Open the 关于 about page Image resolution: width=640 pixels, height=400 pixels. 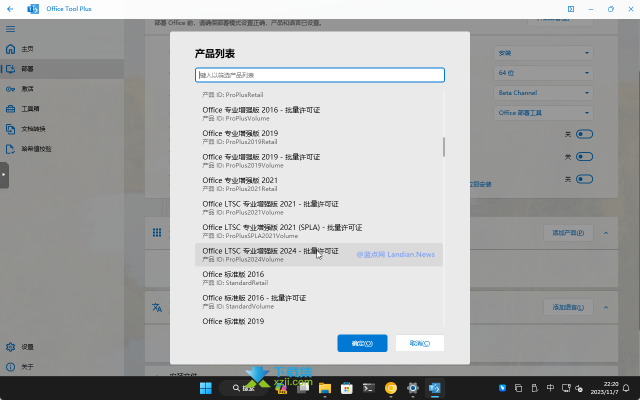(62, 367)
